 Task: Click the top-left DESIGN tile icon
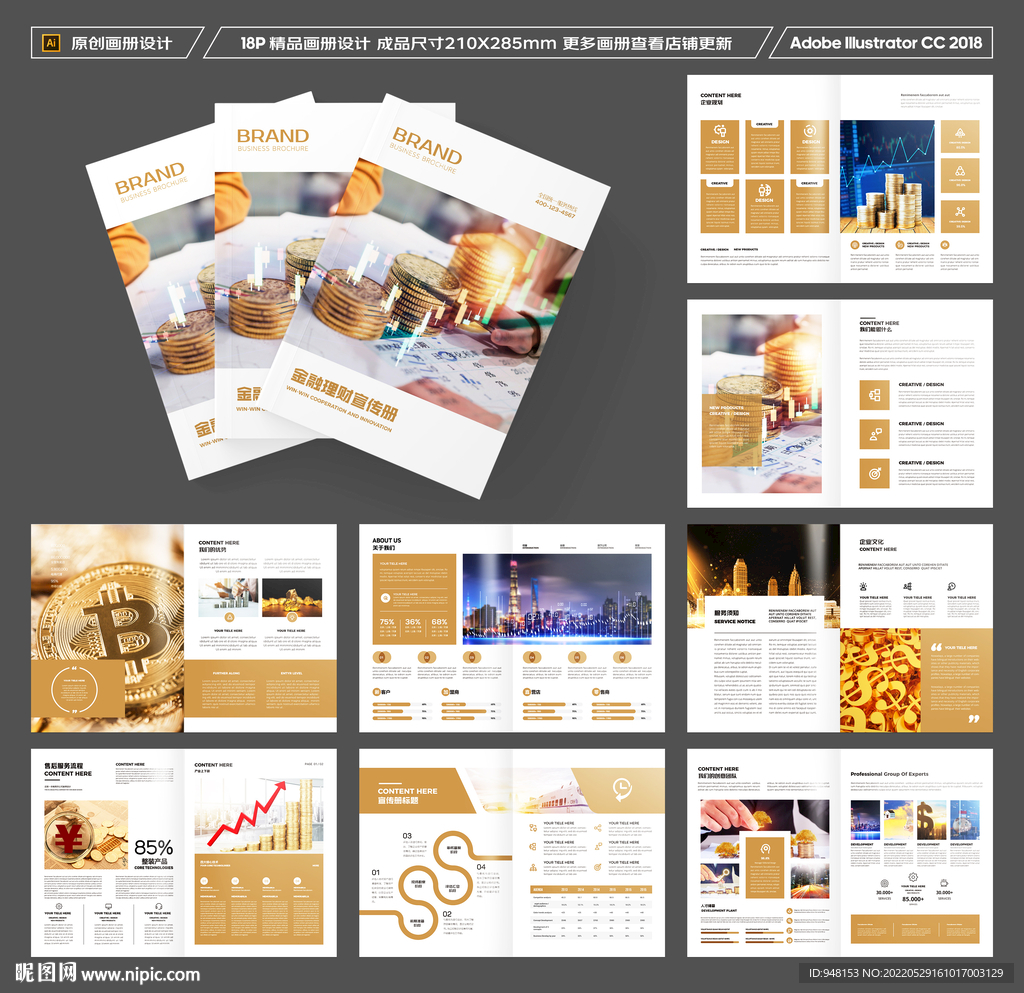pyautogui.click(x=720, y=131)
